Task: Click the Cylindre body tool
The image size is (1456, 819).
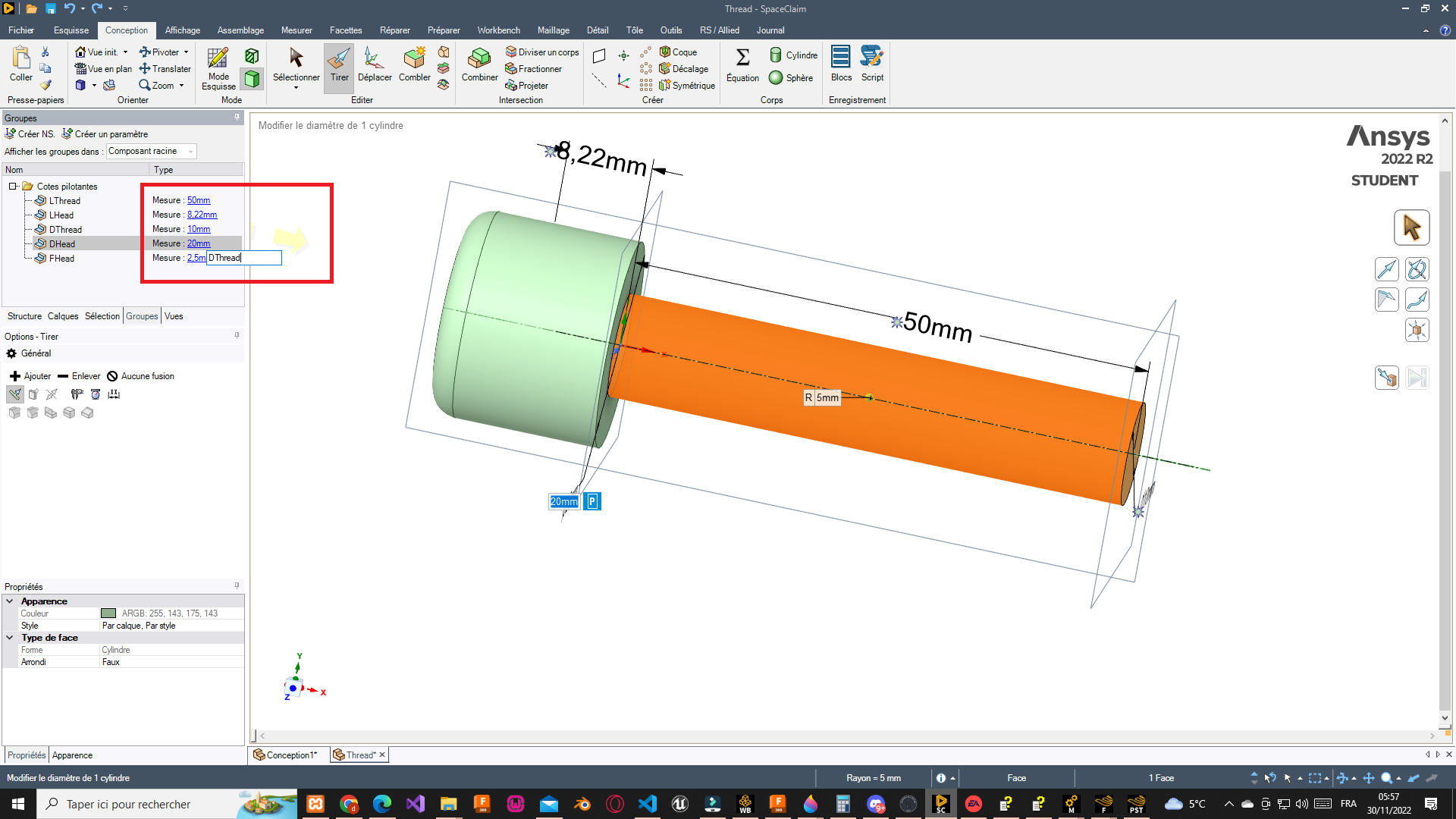Action: 793,55
